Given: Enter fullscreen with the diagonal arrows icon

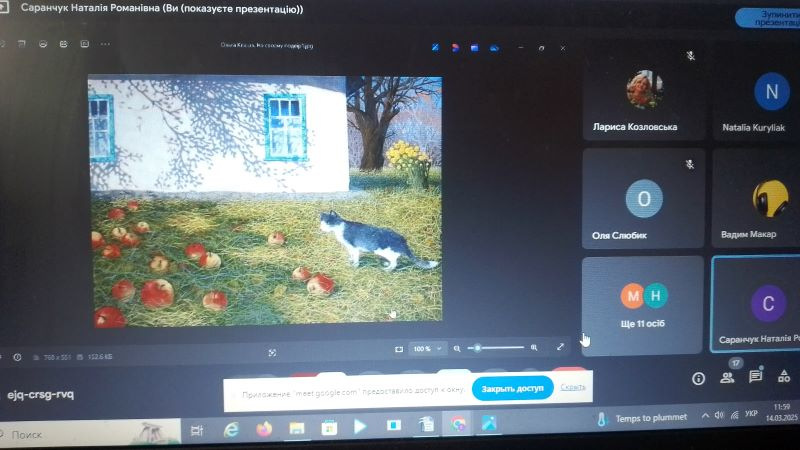Looking at the screenshot, I should (560, 346).
